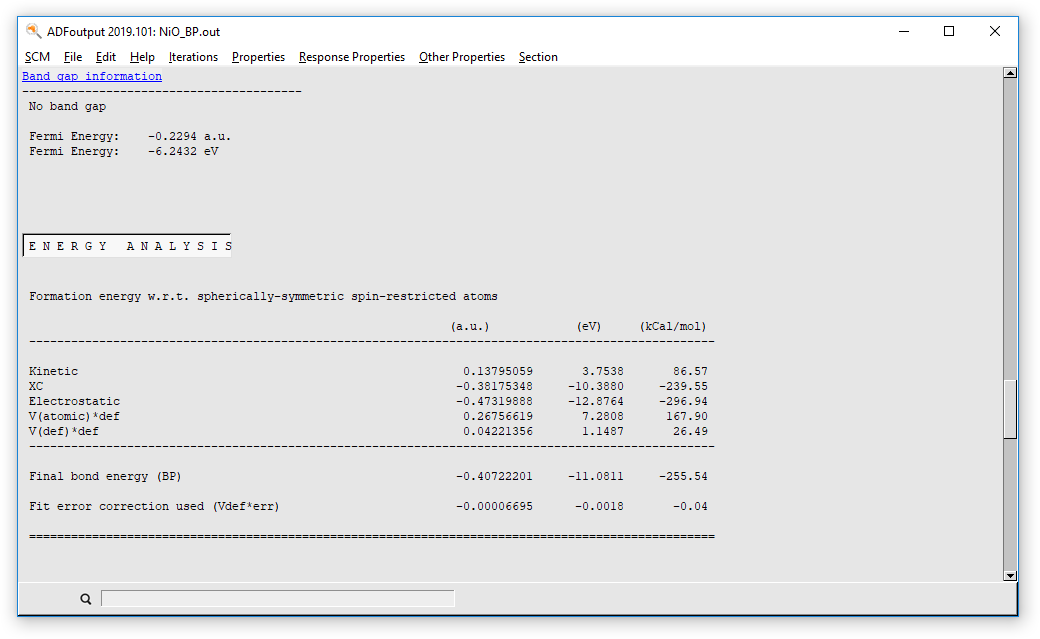Screen dimensions: 1040x639
Task: Click the Electrostatic row label
Action: [x=74, y=401]
